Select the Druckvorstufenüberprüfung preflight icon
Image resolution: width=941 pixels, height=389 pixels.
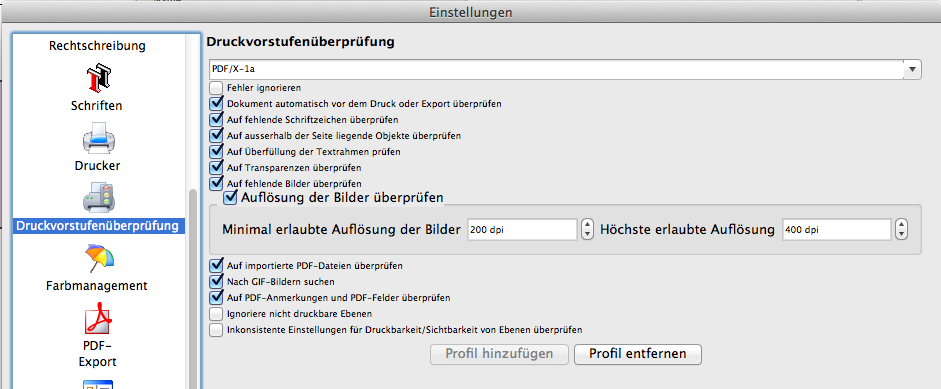[98, 198]
